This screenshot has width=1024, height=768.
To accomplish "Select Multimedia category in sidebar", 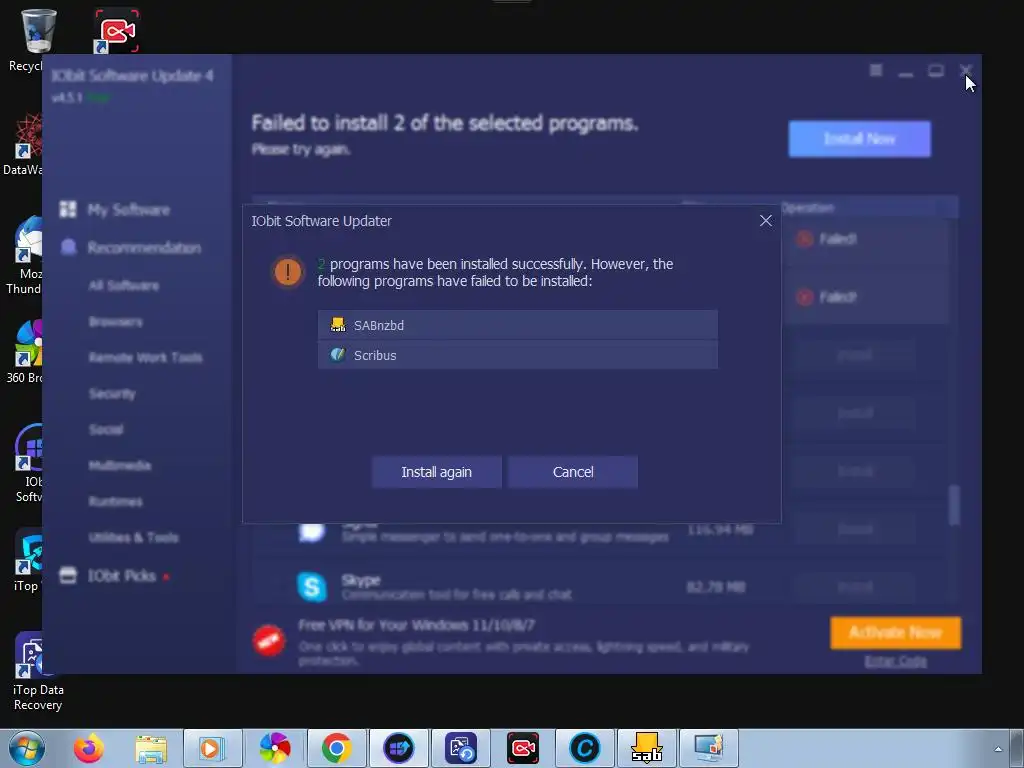I will (x=120, y=465).
